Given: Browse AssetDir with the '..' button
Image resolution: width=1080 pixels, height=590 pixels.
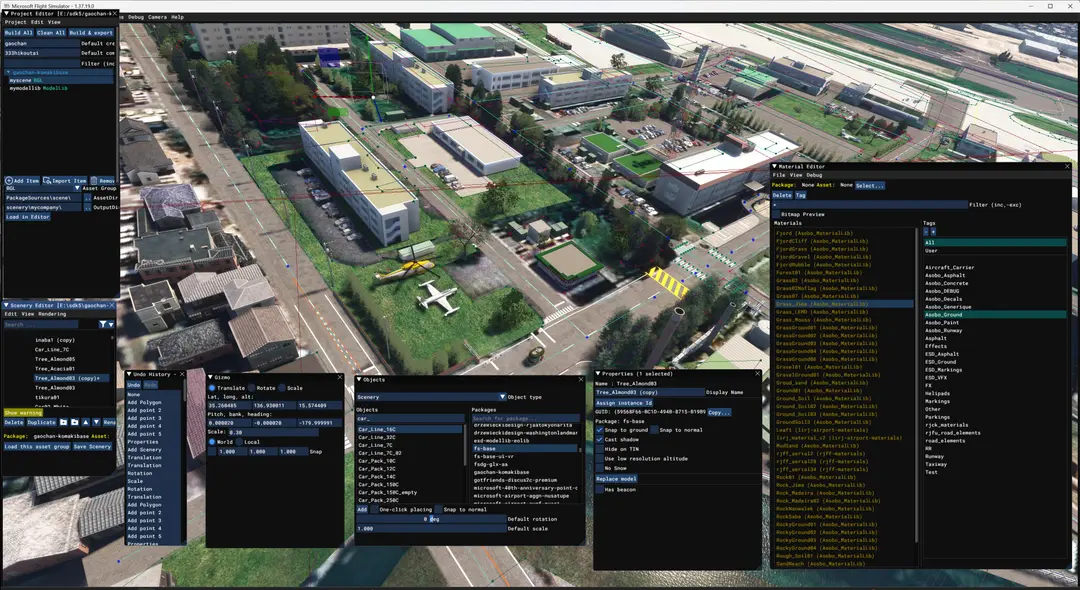Looking at the screenshot, I should click(87, 198).
